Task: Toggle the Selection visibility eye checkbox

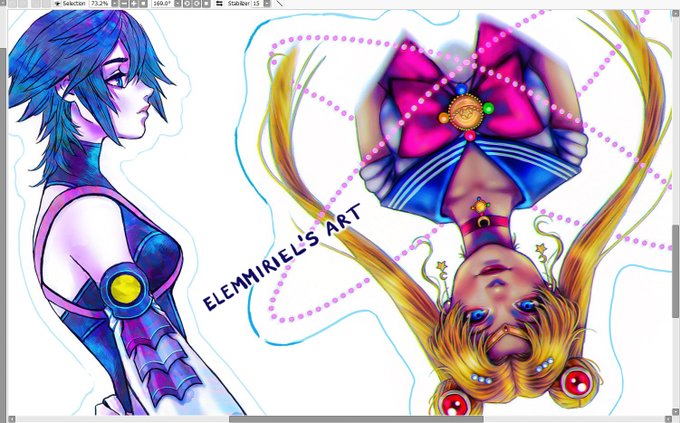Action: pyautogui.click(x=58, y=3)
